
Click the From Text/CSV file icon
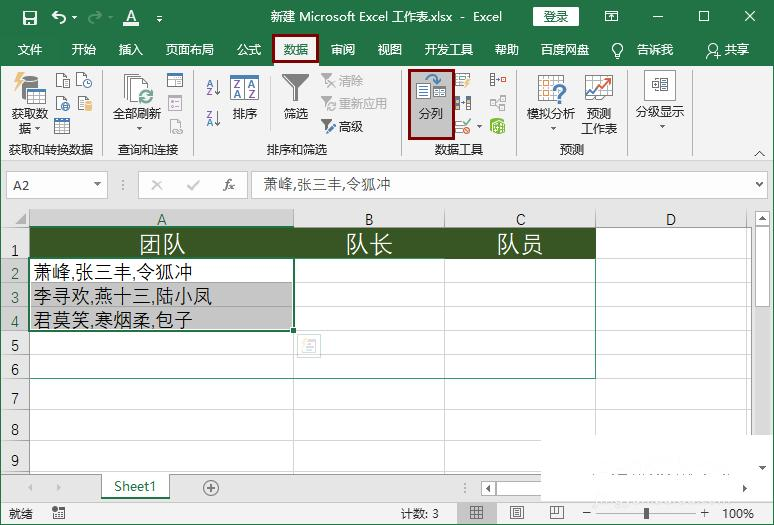pos(63,80)
